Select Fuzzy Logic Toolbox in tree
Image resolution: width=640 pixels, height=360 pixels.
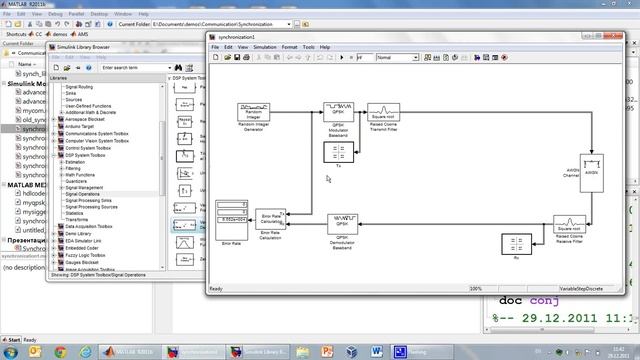pos(85,256)
